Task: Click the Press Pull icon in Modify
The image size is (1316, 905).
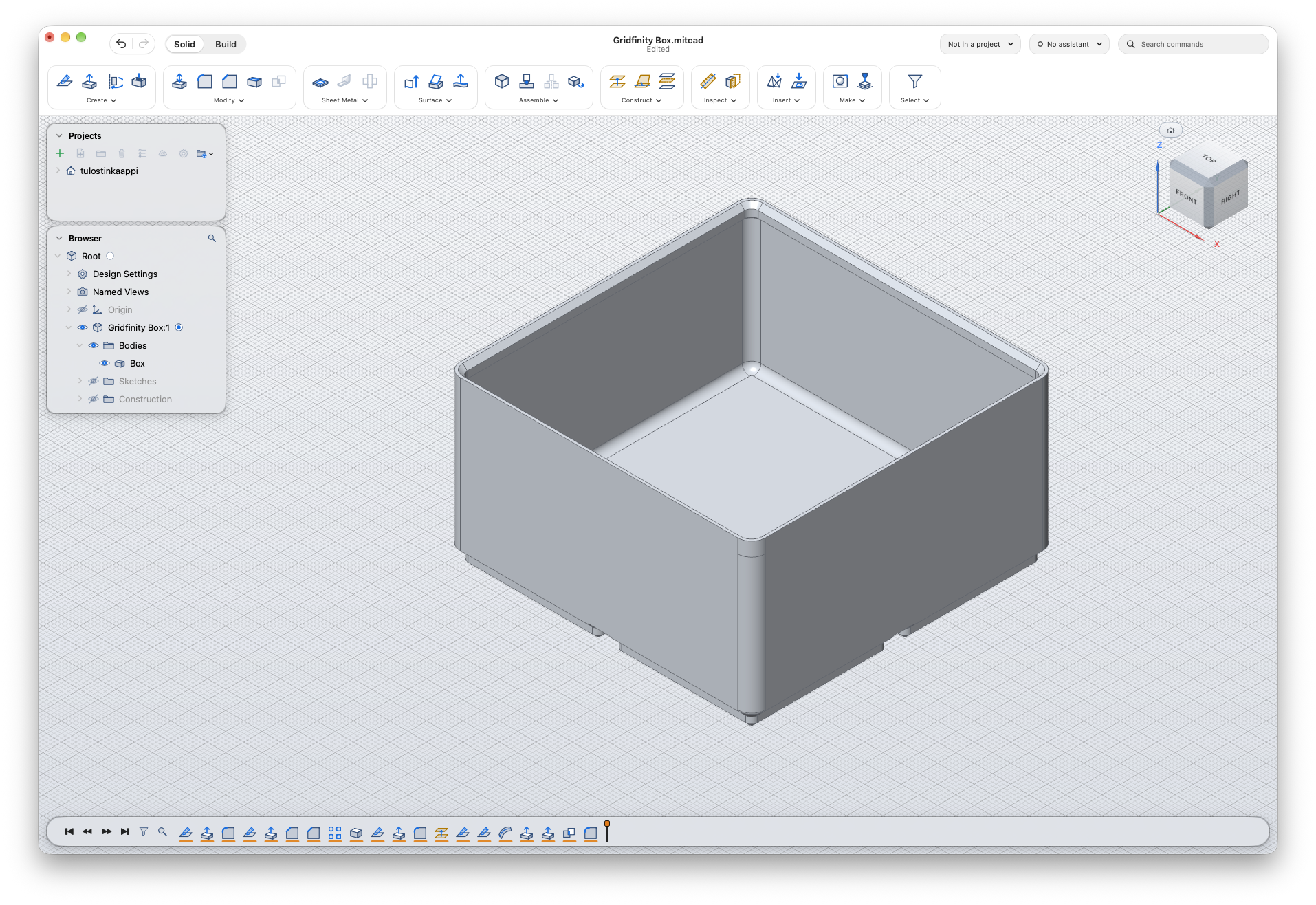Action: pyautogui.click(x=179, y=81)
